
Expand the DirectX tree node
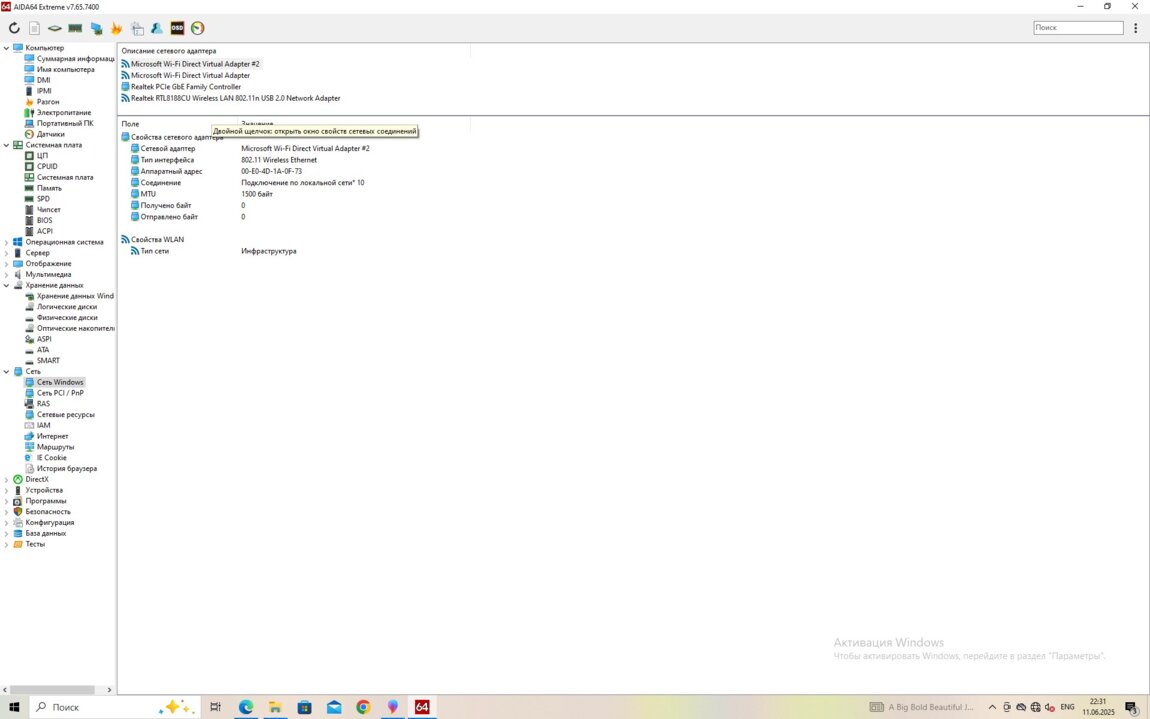coord(7,480)
